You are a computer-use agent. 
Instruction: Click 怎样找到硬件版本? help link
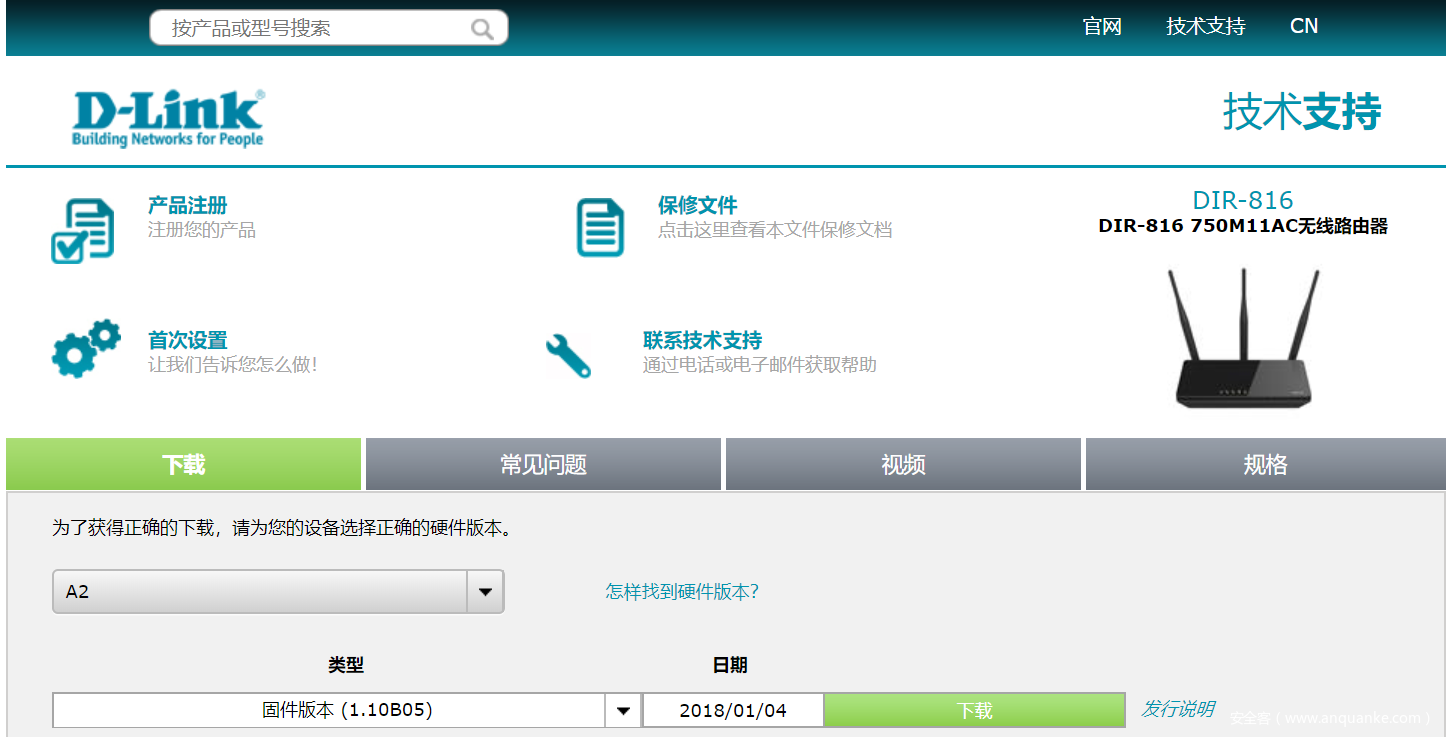click(x=682, y=592)
